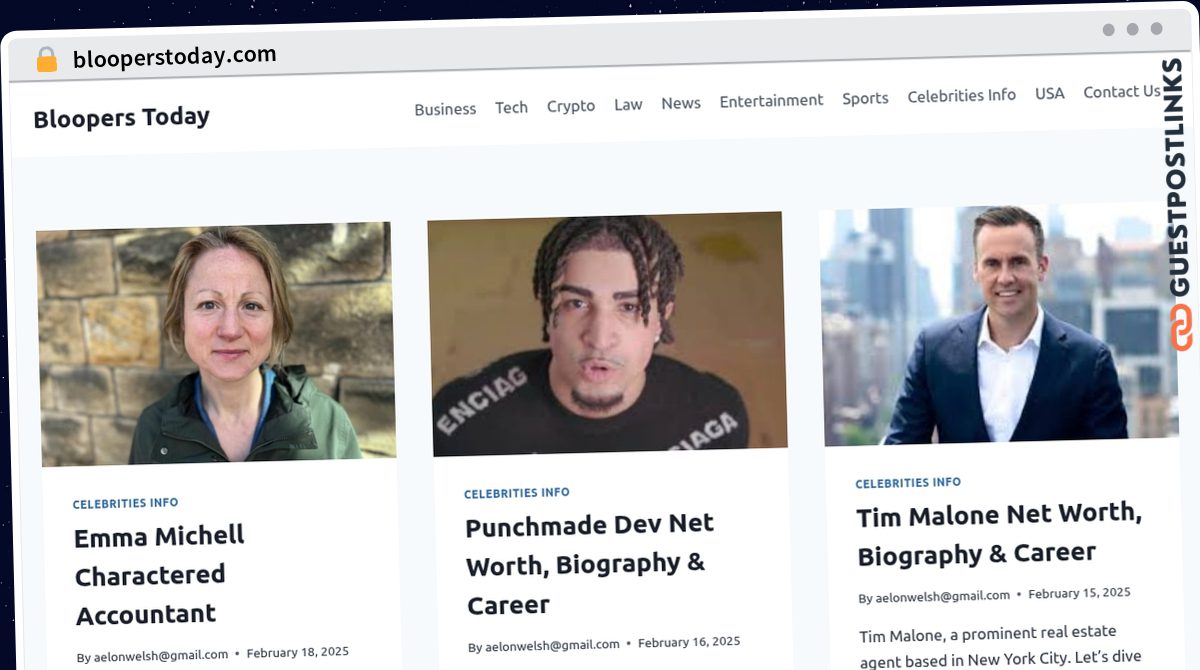Open Punchmade Dev Net Worth article title
Viewport: 1200px width, 670px height.
click(590, 564)
